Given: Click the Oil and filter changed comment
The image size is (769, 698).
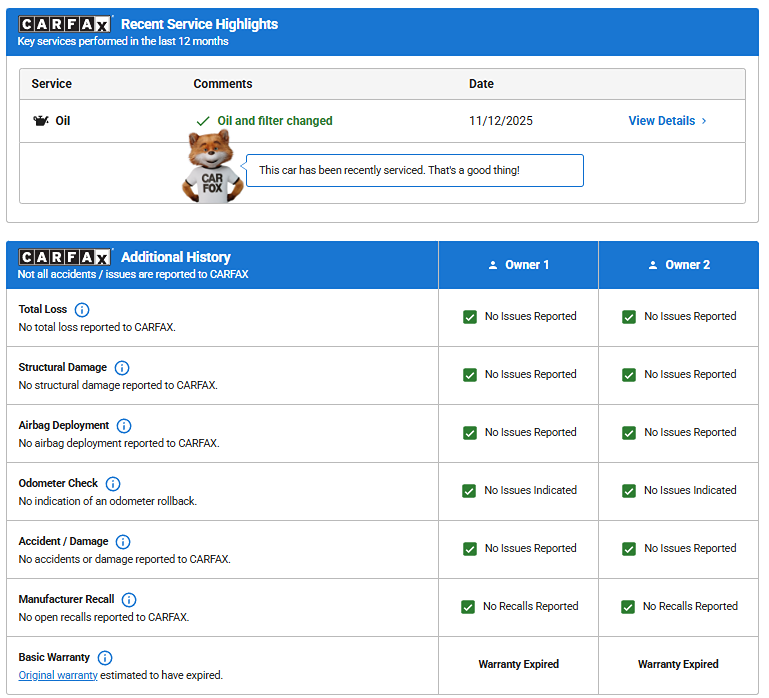Looking at the screenshot, I should [274, 121].
